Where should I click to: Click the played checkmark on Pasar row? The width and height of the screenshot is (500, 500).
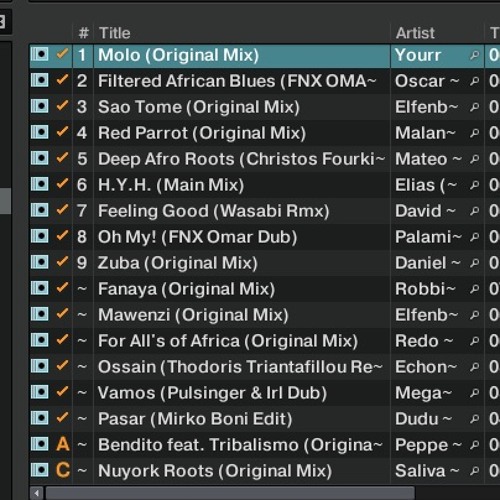[62, 418]
